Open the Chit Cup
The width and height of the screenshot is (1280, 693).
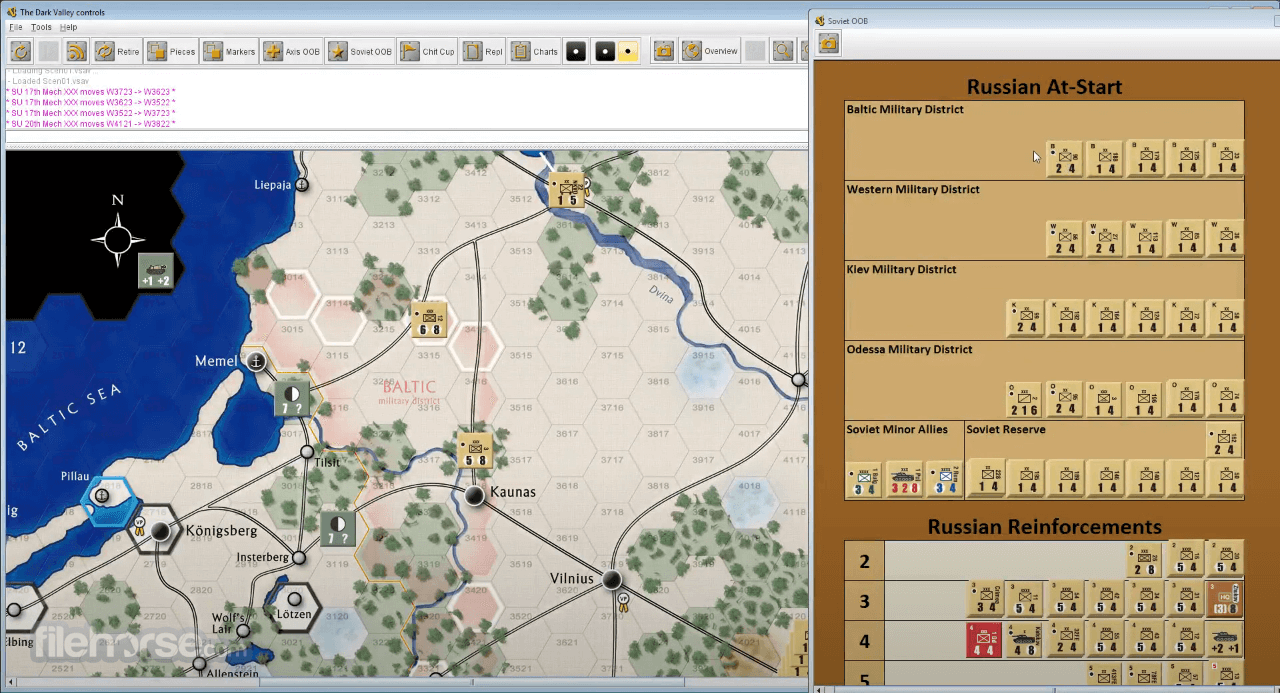(427, 51)
